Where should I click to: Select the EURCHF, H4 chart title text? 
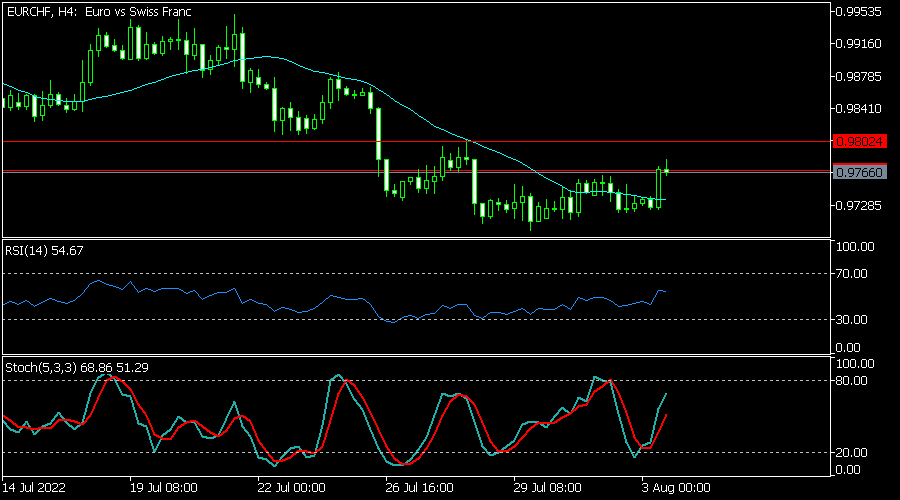point(99,11)
